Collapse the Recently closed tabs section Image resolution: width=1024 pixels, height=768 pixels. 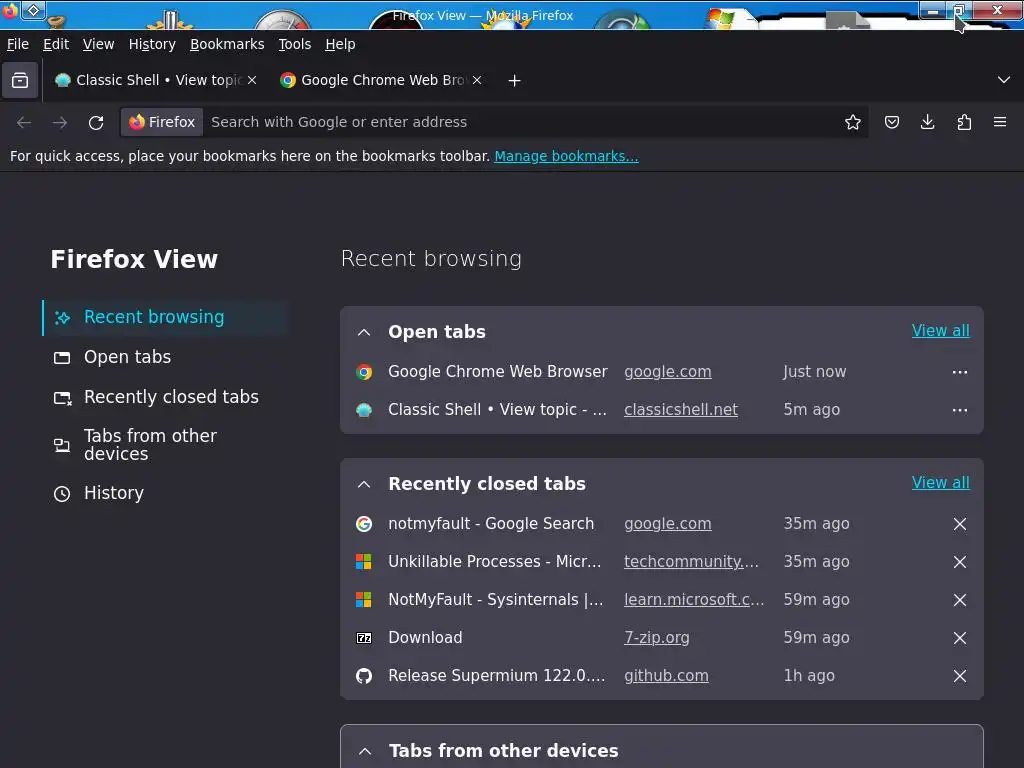364,485
